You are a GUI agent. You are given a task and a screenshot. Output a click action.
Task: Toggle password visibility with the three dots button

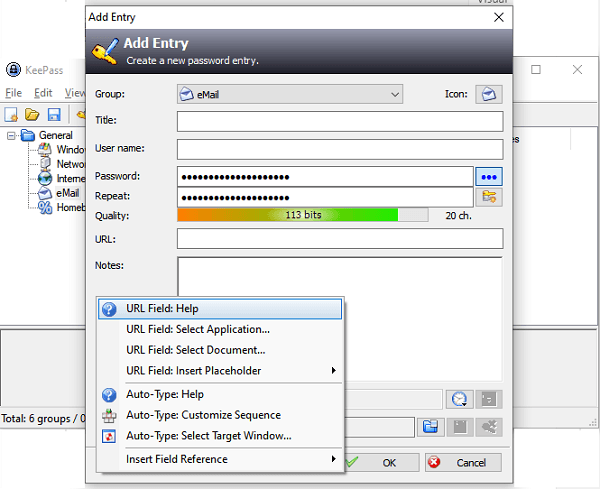click(x=489, y=177)
